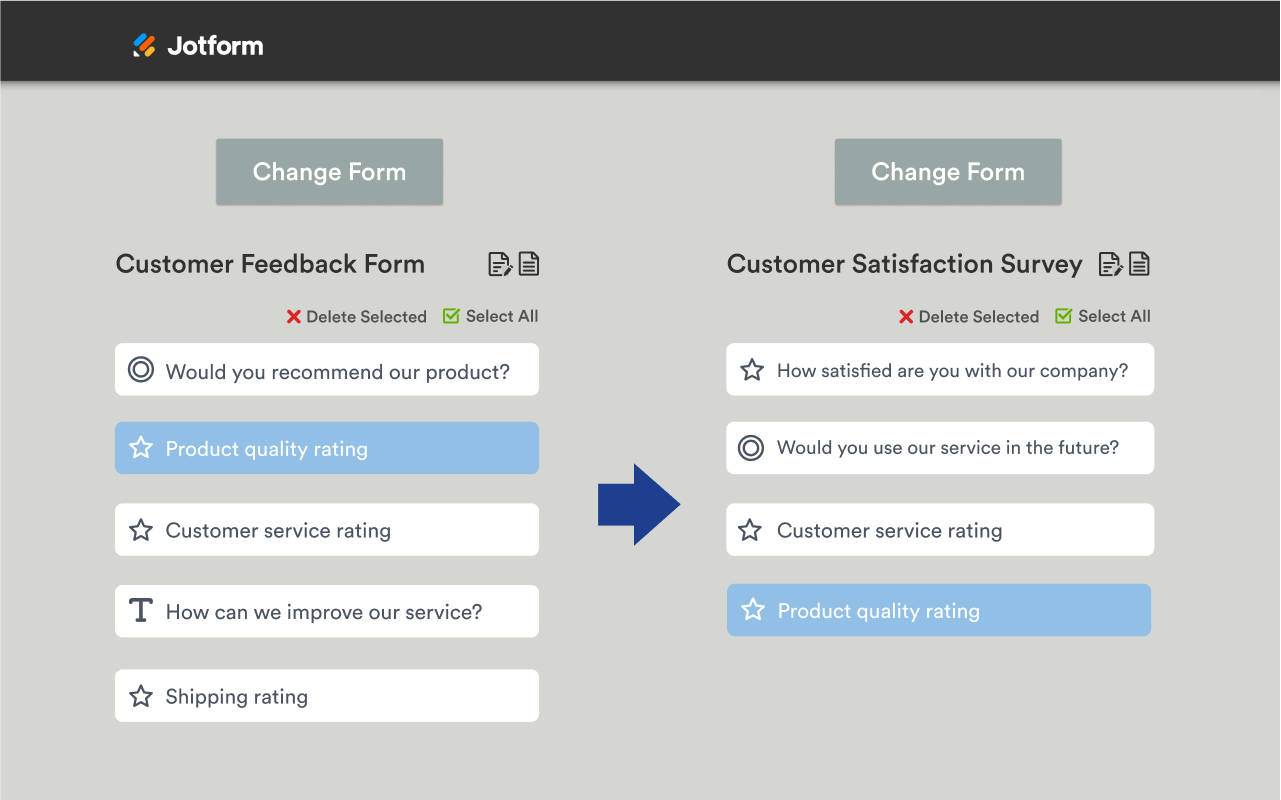Click Delete Selected in the Customer Feedback Form
The height and width of the screenshot is (800, 1281).
pos(356,316)
